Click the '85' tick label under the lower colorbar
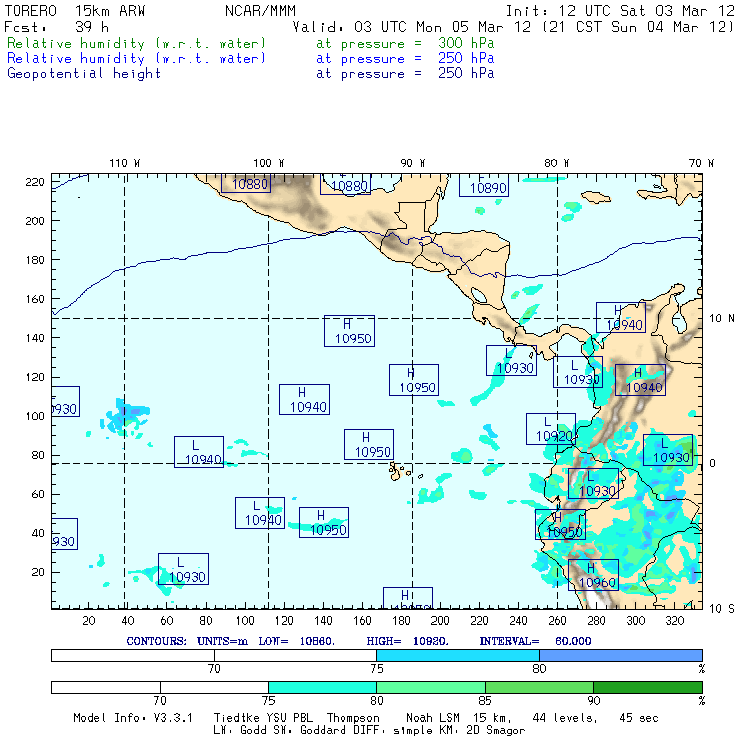The image size is (740, 740). pos(485,701)
